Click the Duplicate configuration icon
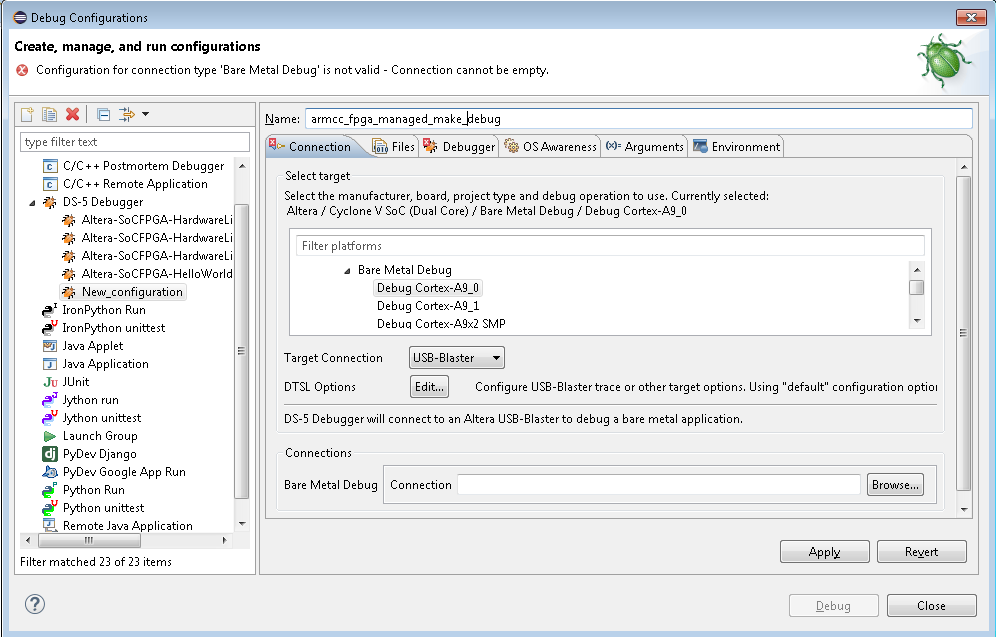Screen dimensions: 996x637 [49, 114]
